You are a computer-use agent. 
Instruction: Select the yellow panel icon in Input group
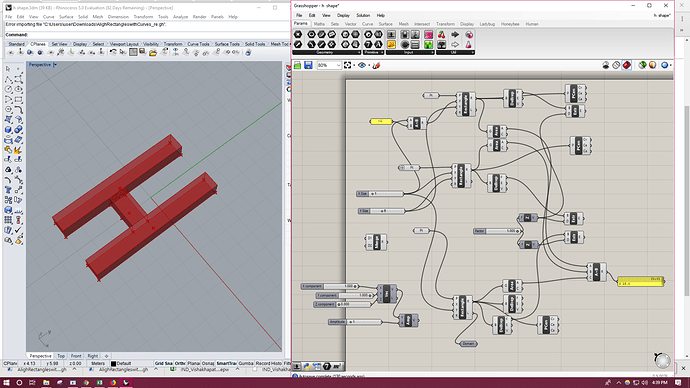pyautogui.click(x=391, y=44)
